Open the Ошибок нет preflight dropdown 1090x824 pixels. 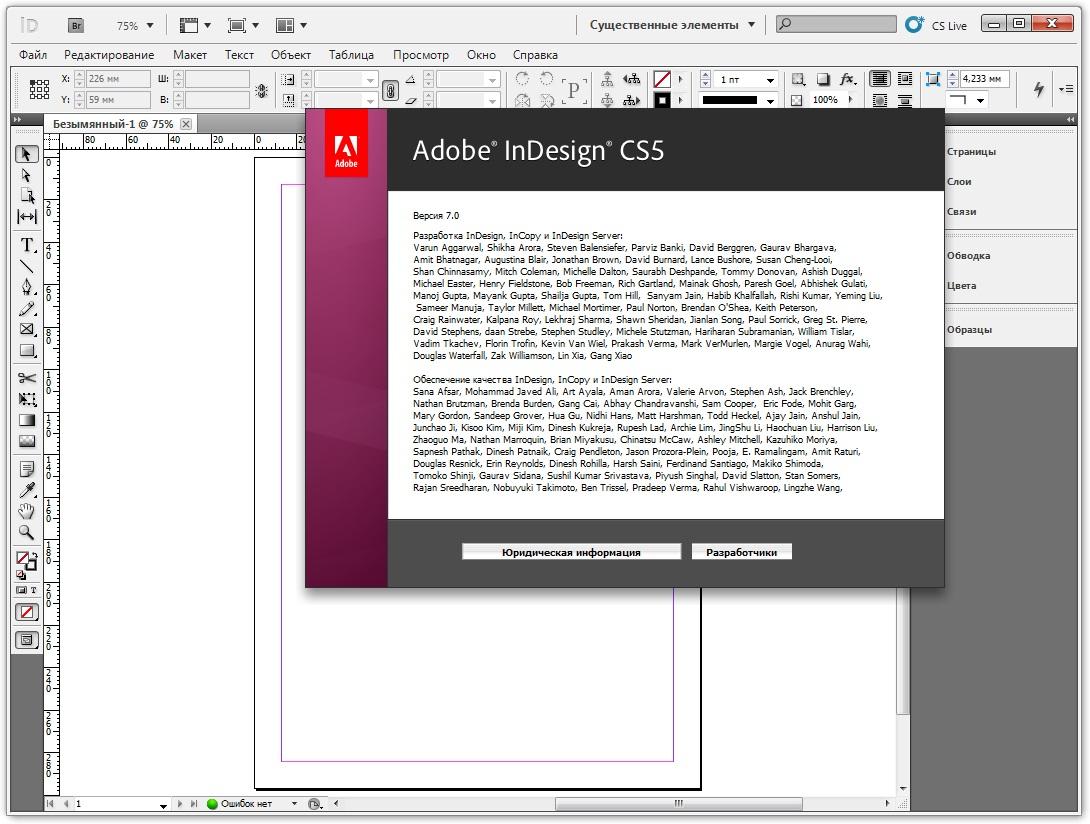294,804
